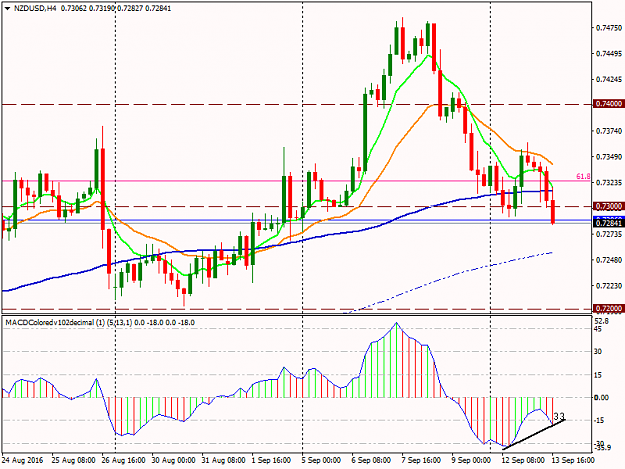Click the 9 Sep 00:00 time label
This screenshot has height=469, width=625.
(472, 460)
